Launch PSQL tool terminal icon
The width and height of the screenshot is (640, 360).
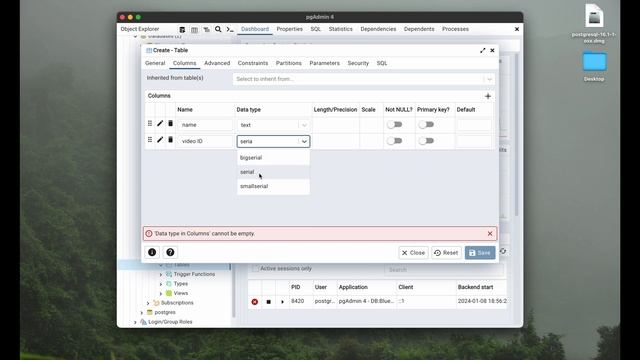pos(230,29)
